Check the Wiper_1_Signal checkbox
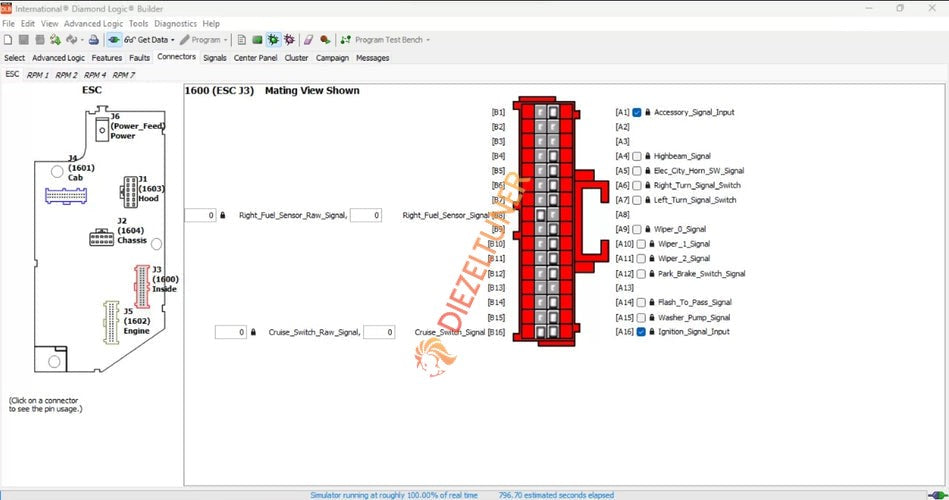Image resolution: width=949 pixels, height=500 pixels. [641, 244]
